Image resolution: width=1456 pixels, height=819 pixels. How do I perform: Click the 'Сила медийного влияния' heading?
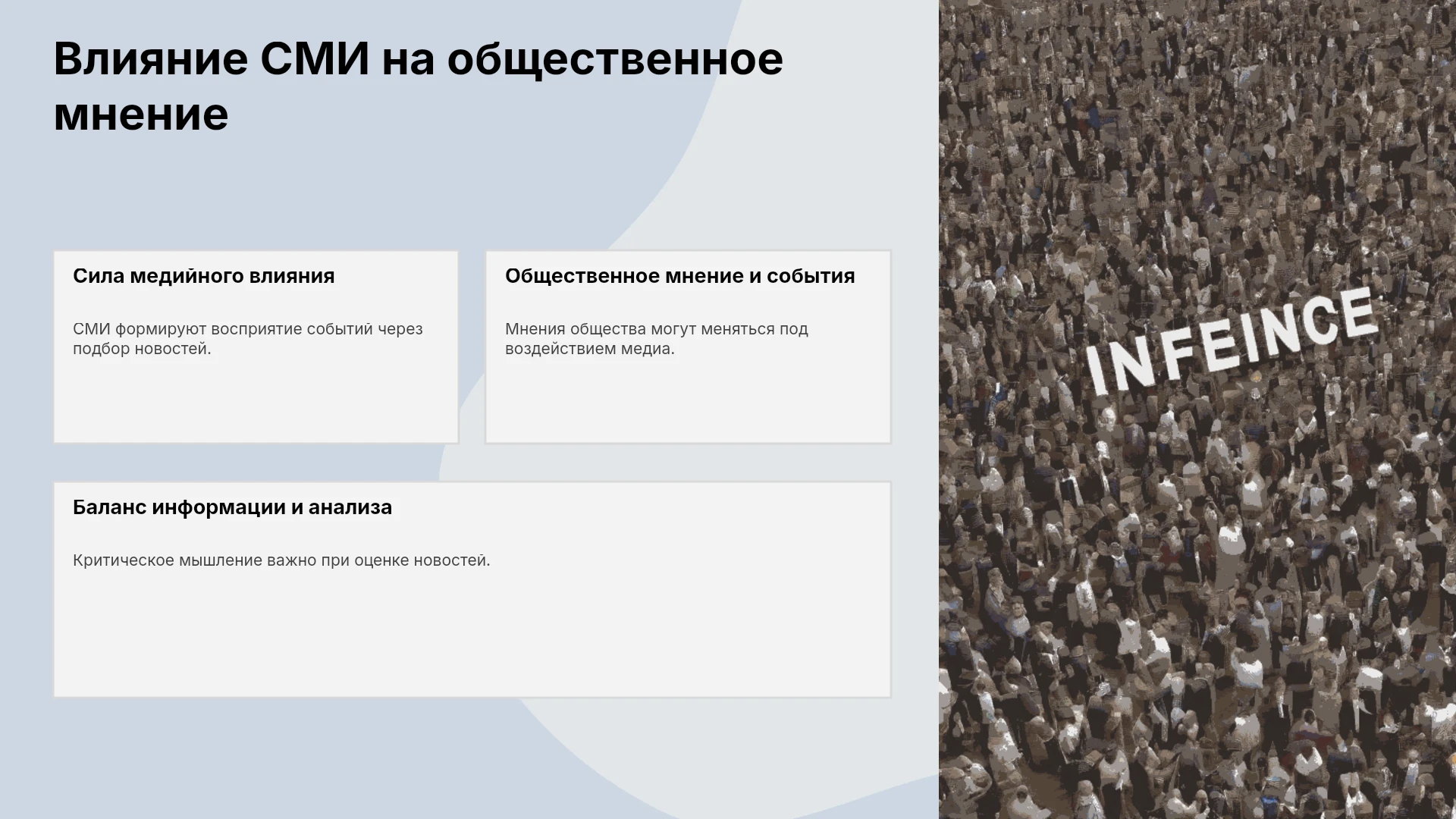click(x=204, y=276)
